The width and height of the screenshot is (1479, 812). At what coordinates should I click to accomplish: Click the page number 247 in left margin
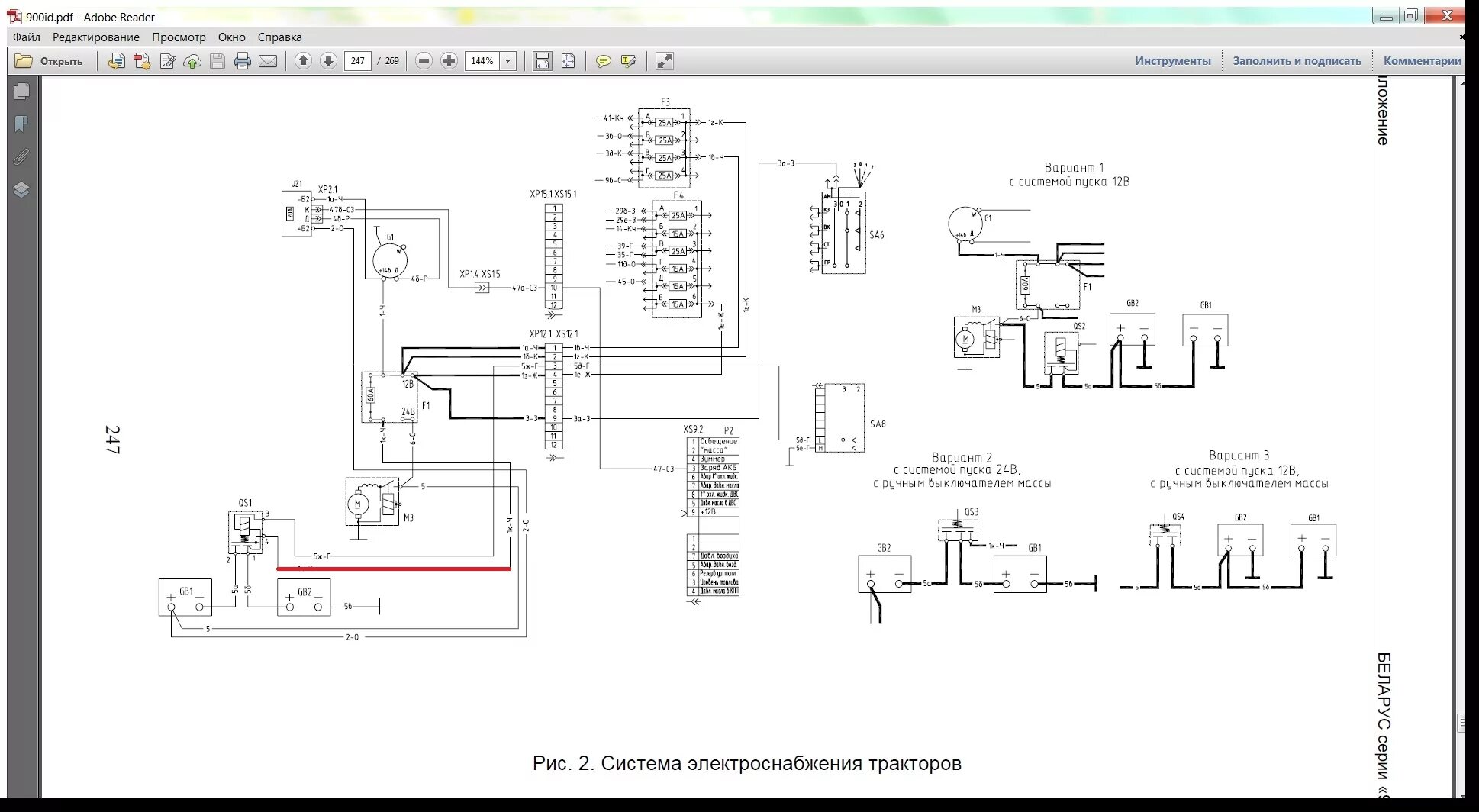(x=112, y=440)
